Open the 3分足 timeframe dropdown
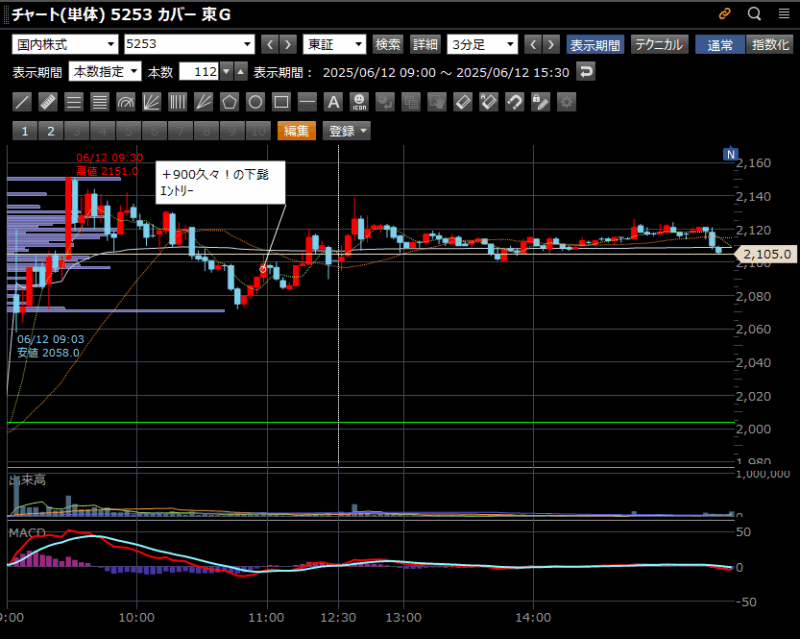The width and height of the screenshot is (800, 639). [482, 44]
